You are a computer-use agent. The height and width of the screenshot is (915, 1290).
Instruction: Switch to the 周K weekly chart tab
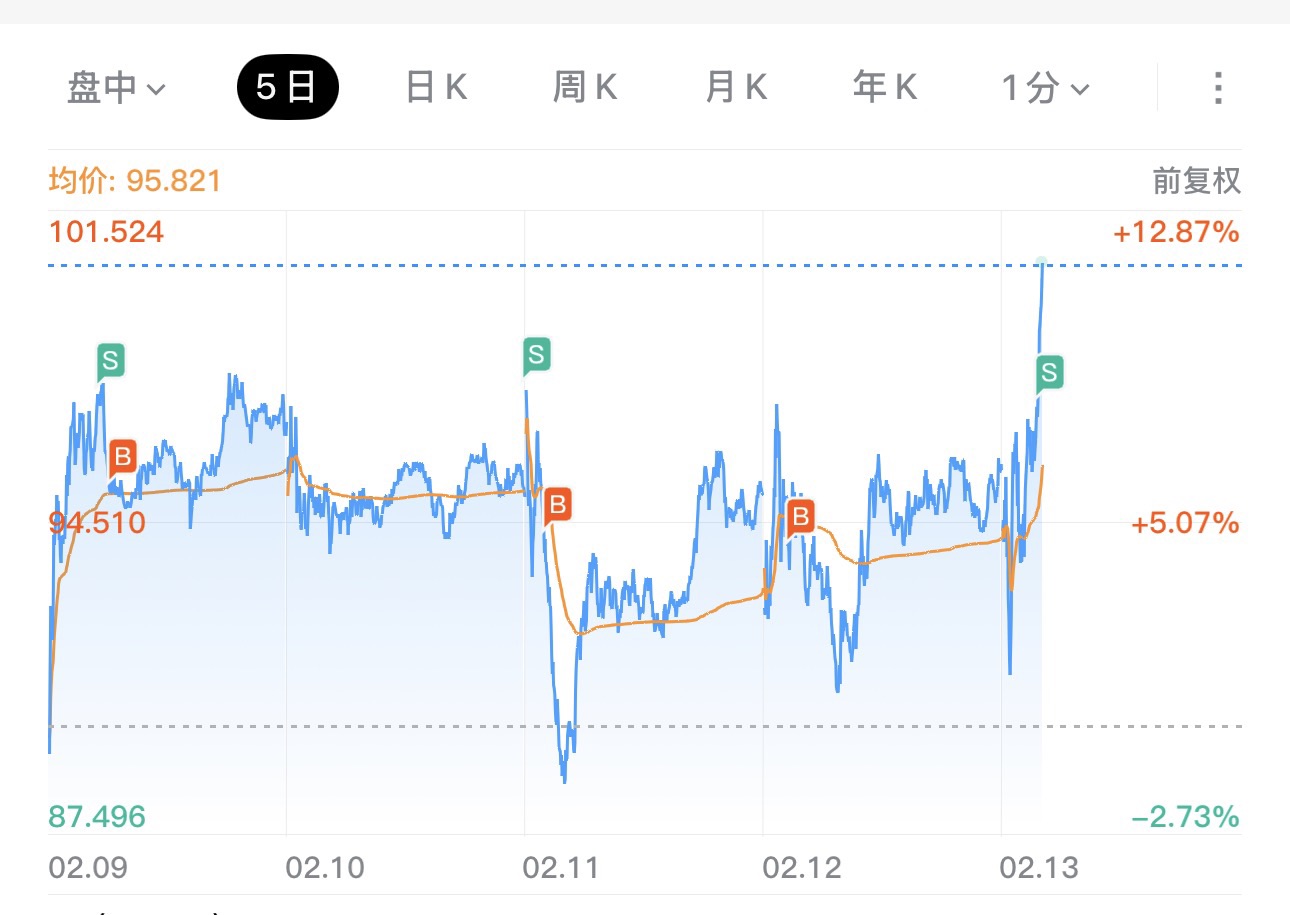coord(585,88)
